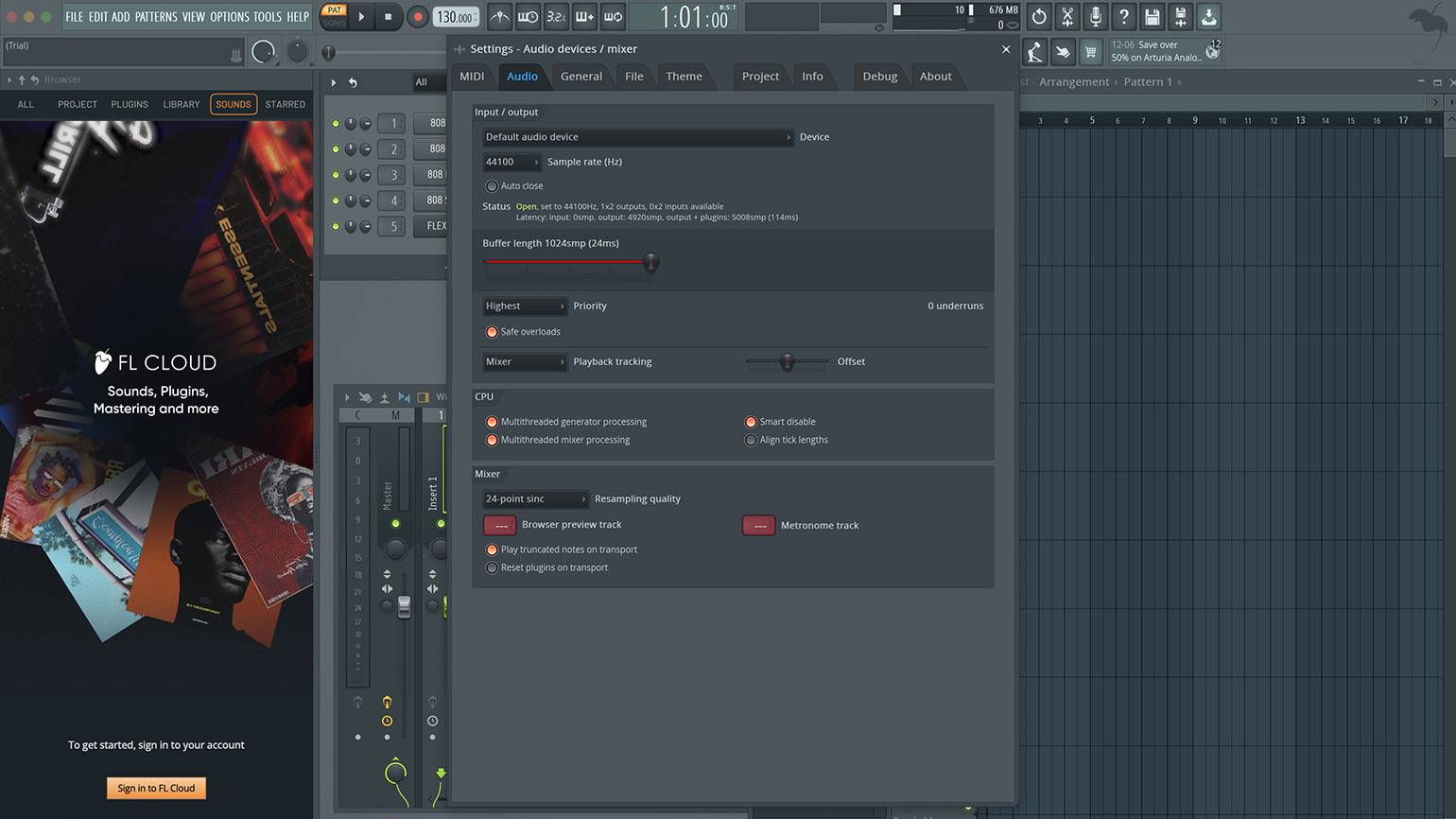Toggle the 3-2-1 countdown before recording
Image resolution: width=1456 pixels, height=819 pixels.
coord(557,16)
